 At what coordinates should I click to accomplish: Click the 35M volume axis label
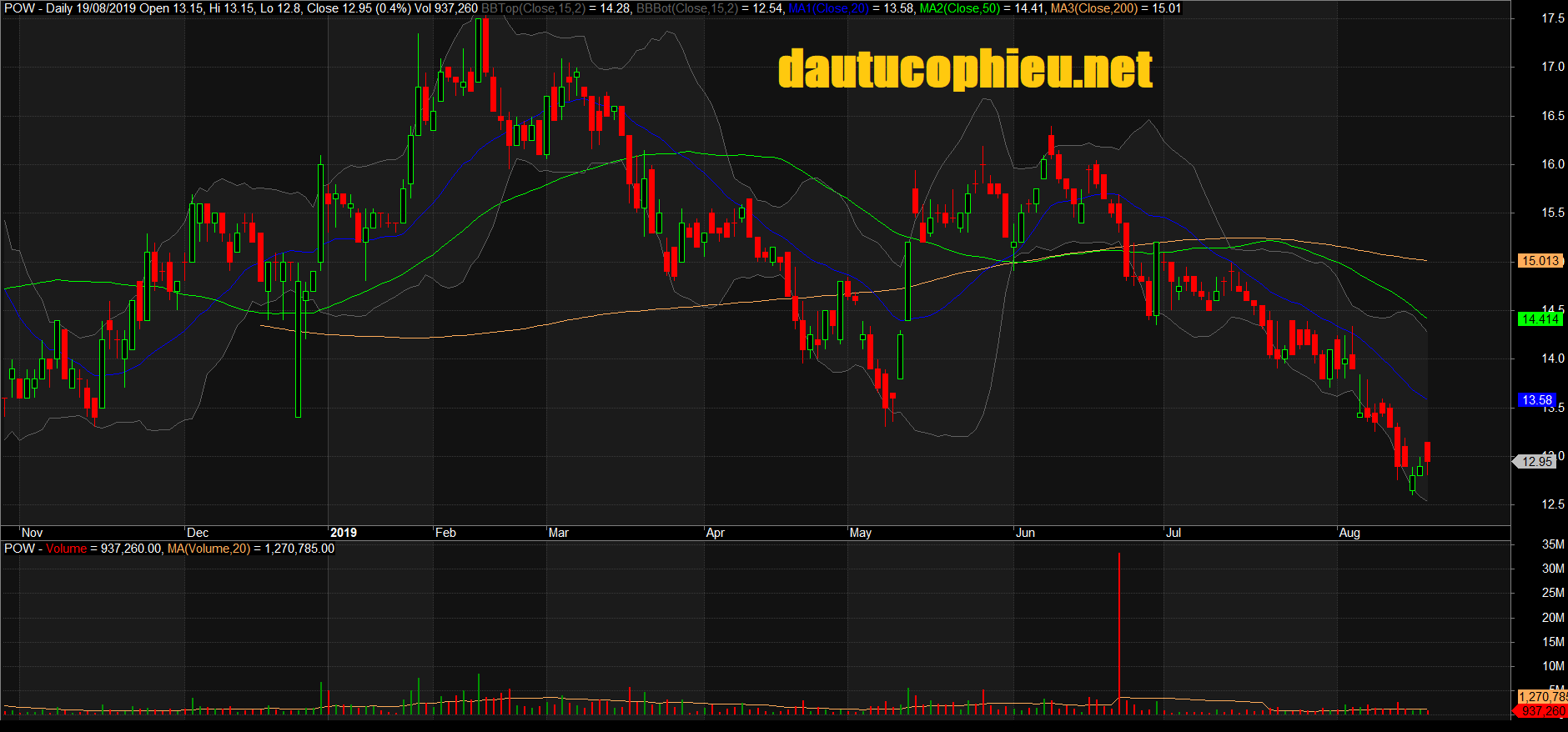click(1553, 544)
